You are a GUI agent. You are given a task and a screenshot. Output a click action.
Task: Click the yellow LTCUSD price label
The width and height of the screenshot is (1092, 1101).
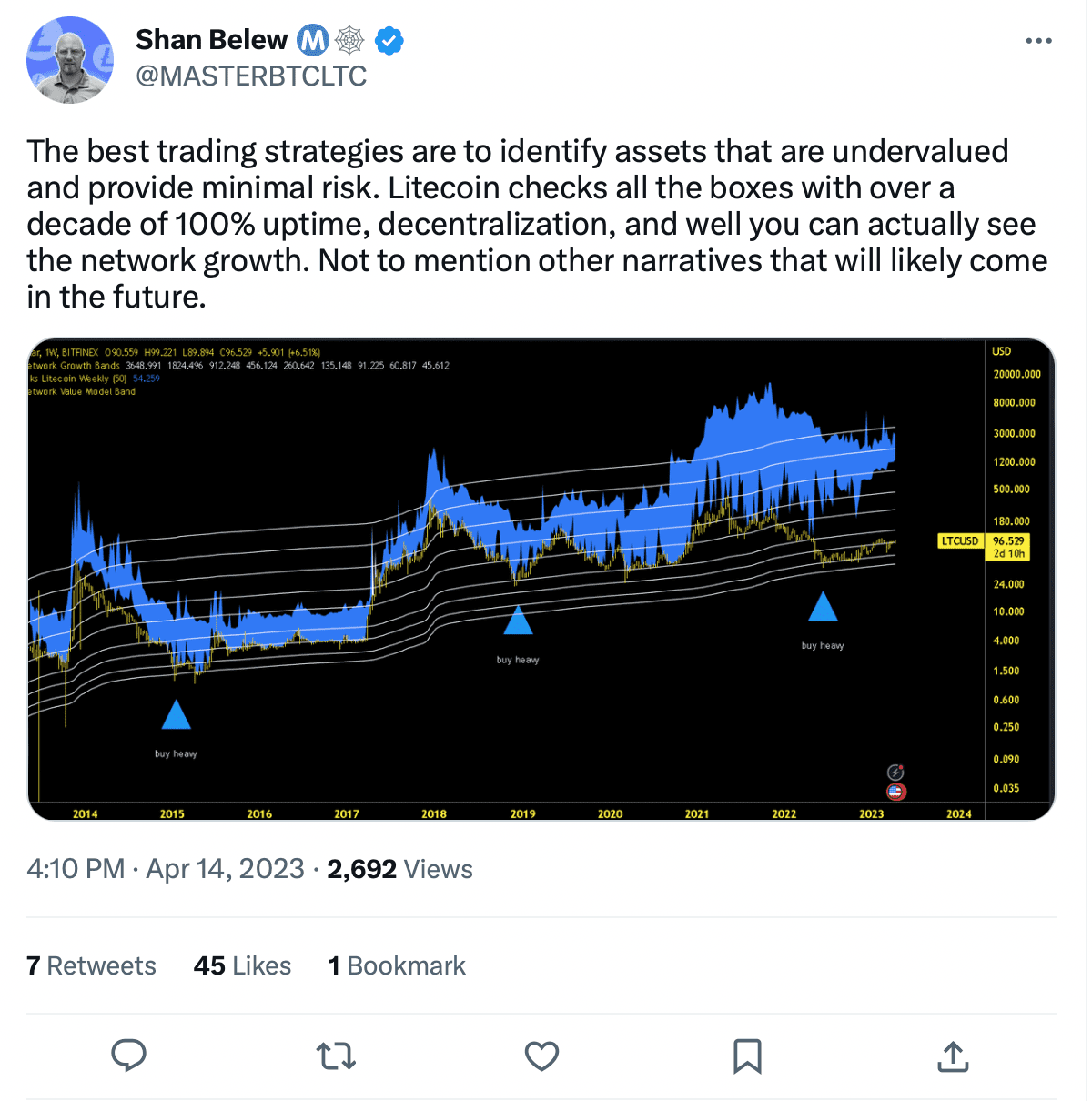point(960,541)
